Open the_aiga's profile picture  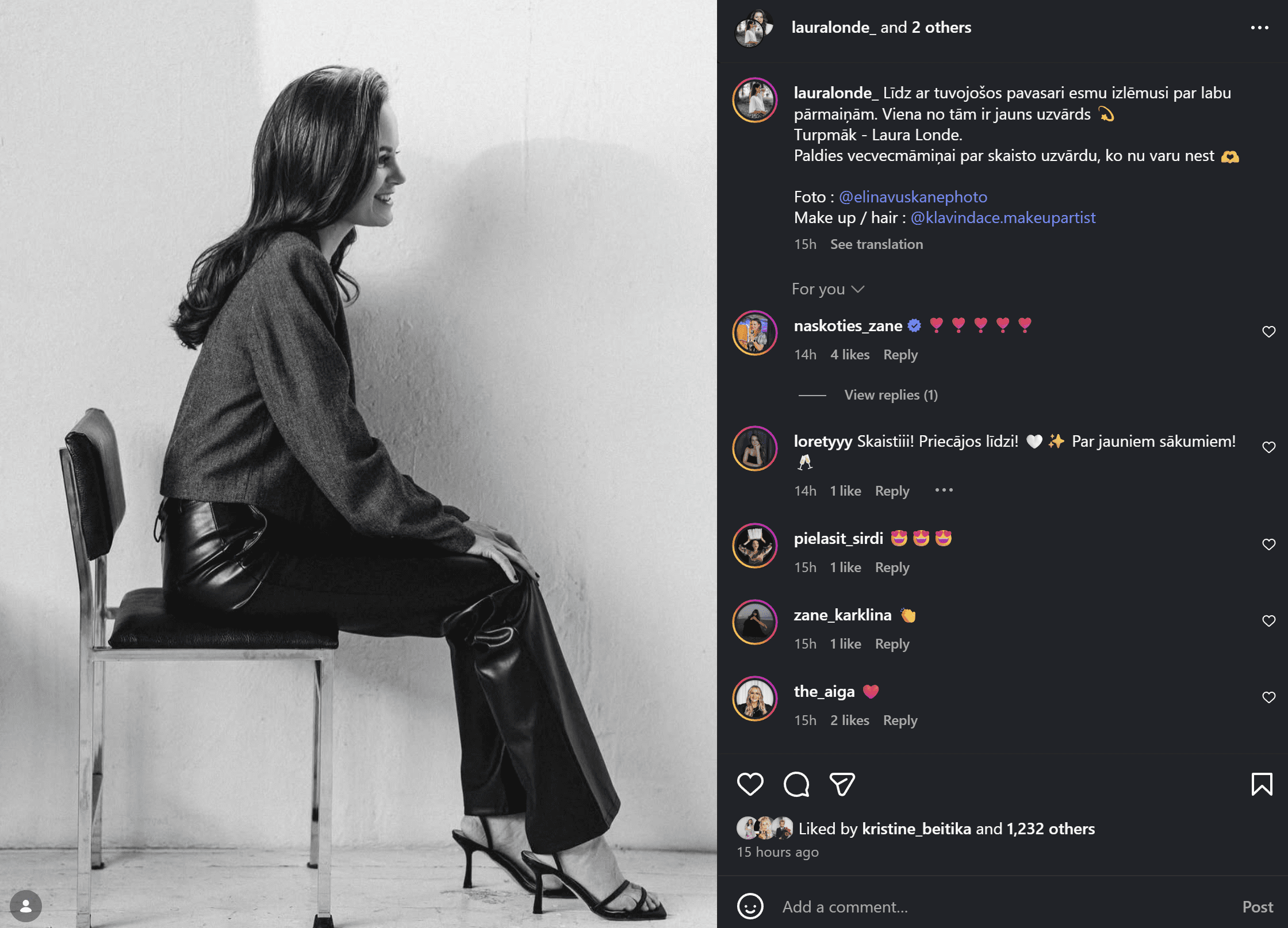(755, 698)
